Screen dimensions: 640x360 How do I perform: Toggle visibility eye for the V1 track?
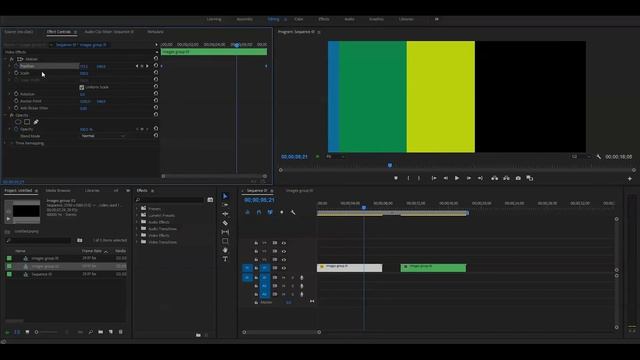point(284,268)
